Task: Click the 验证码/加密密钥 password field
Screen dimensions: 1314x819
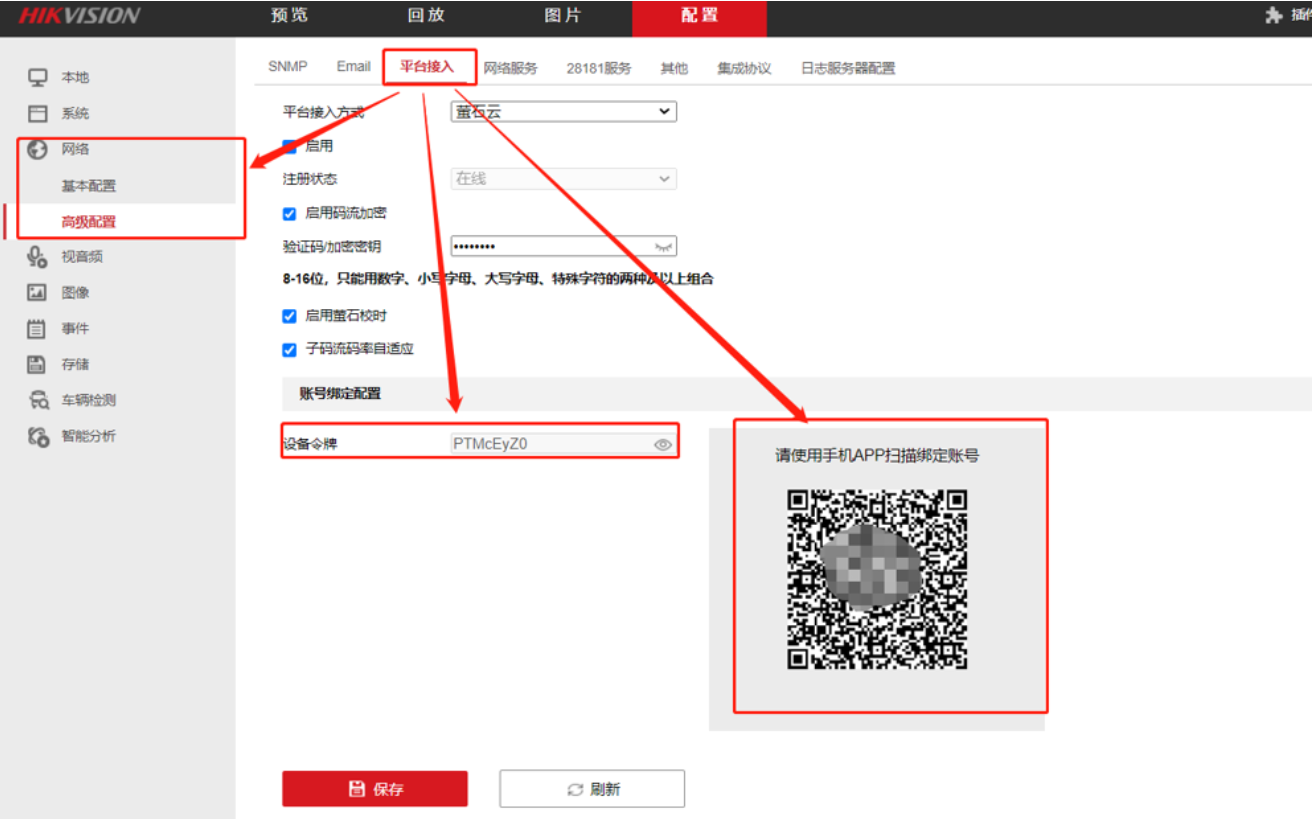Action: 564,246
